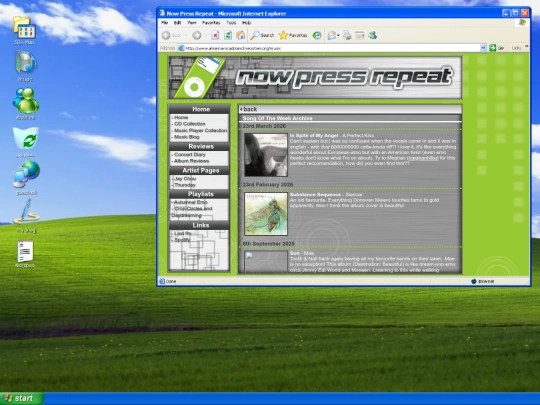Open the View menu
Image resolution: width=540 pixels, height=405 pixels.
point(191,23)
